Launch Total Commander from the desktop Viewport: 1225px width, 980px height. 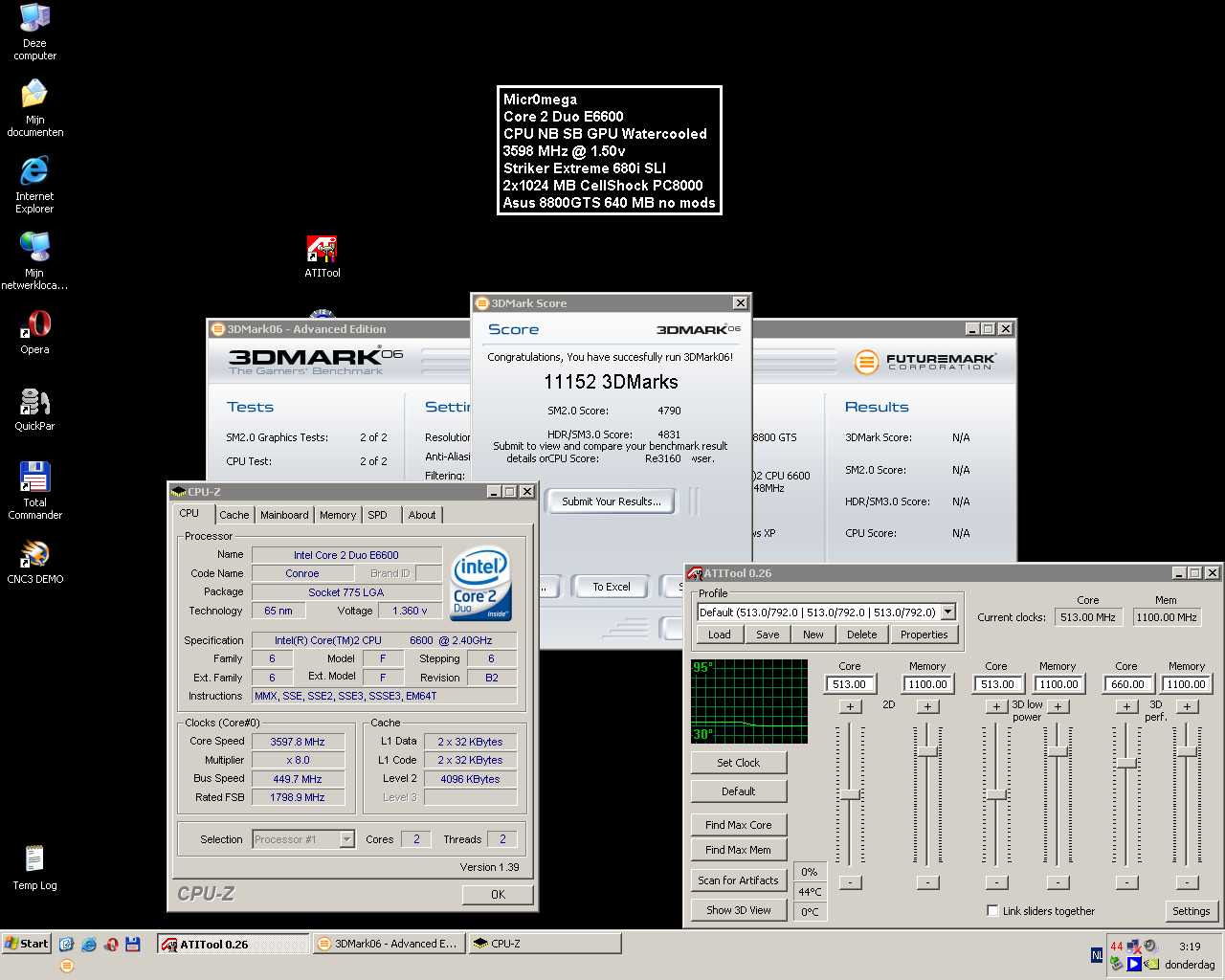coord(34,491)
